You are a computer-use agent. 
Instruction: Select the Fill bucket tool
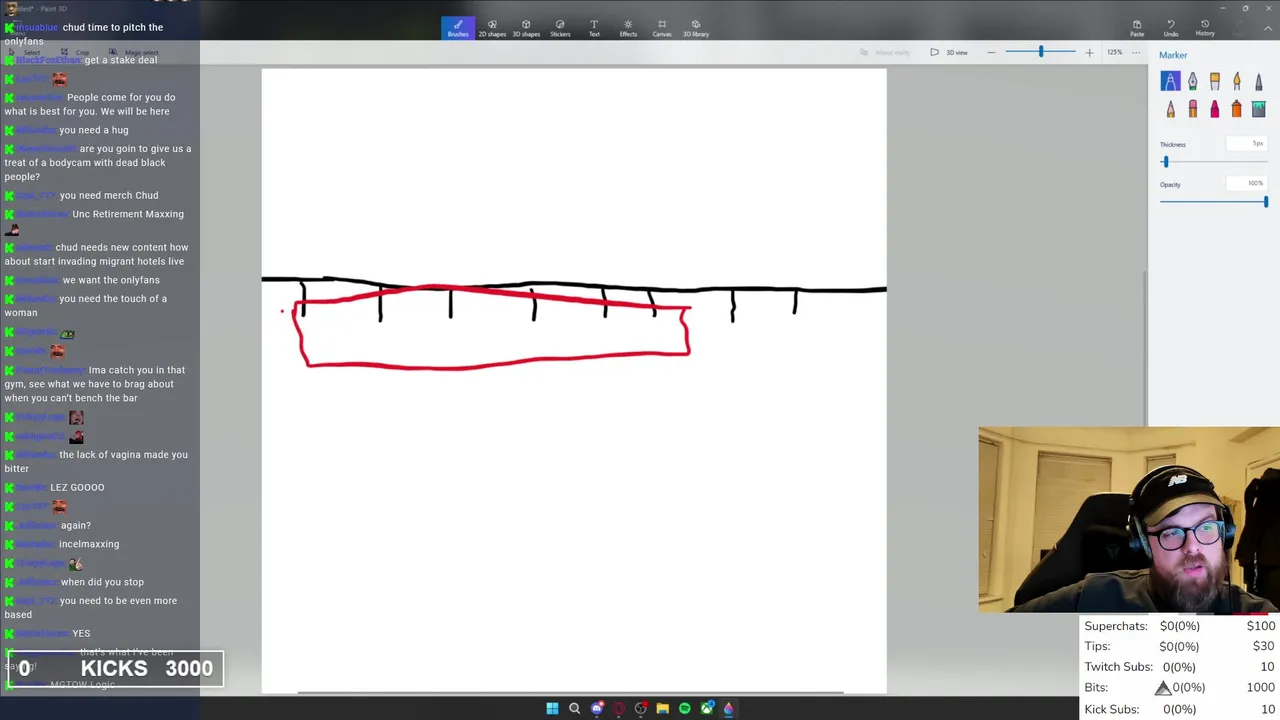(1258, 109)
